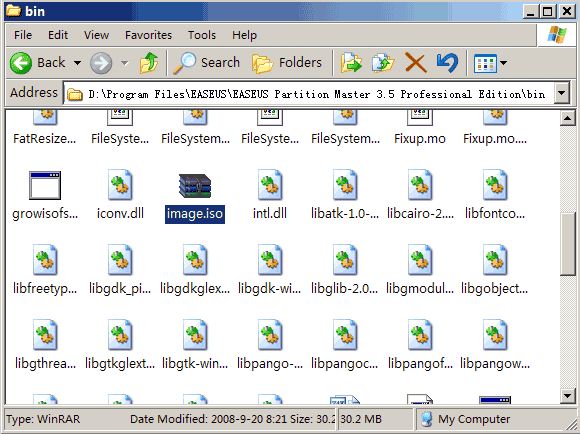This screenshot has height=434, width=580.
Task: Open the Edit menu
Action: [x=58, y=35]
